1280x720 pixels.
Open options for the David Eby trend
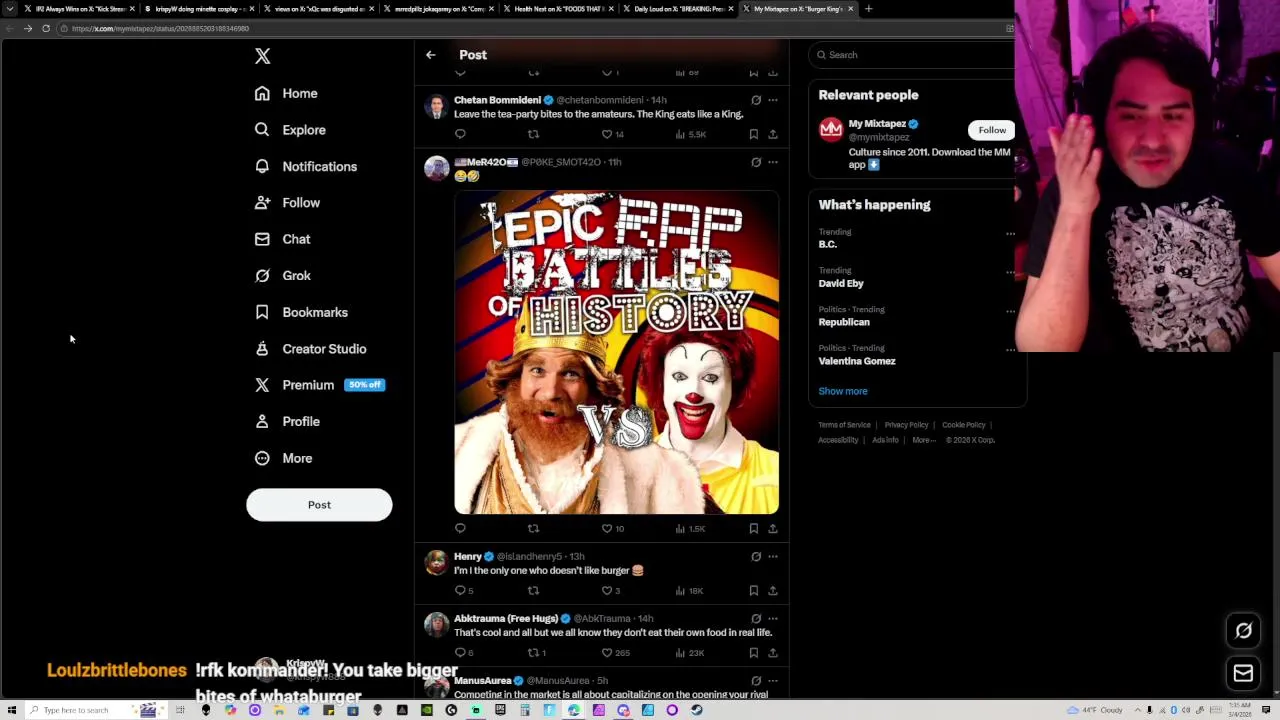[x=1010, y=272]
